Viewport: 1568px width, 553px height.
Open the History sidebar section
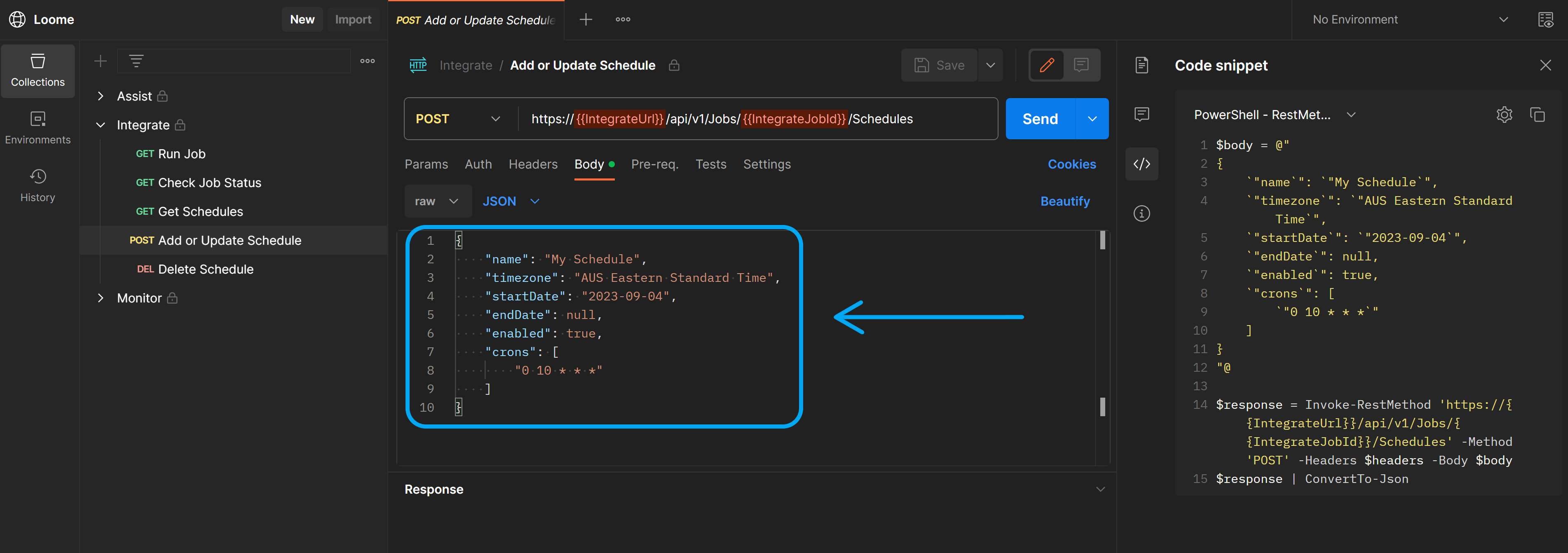pyautogui.click(x=38, y=186)
